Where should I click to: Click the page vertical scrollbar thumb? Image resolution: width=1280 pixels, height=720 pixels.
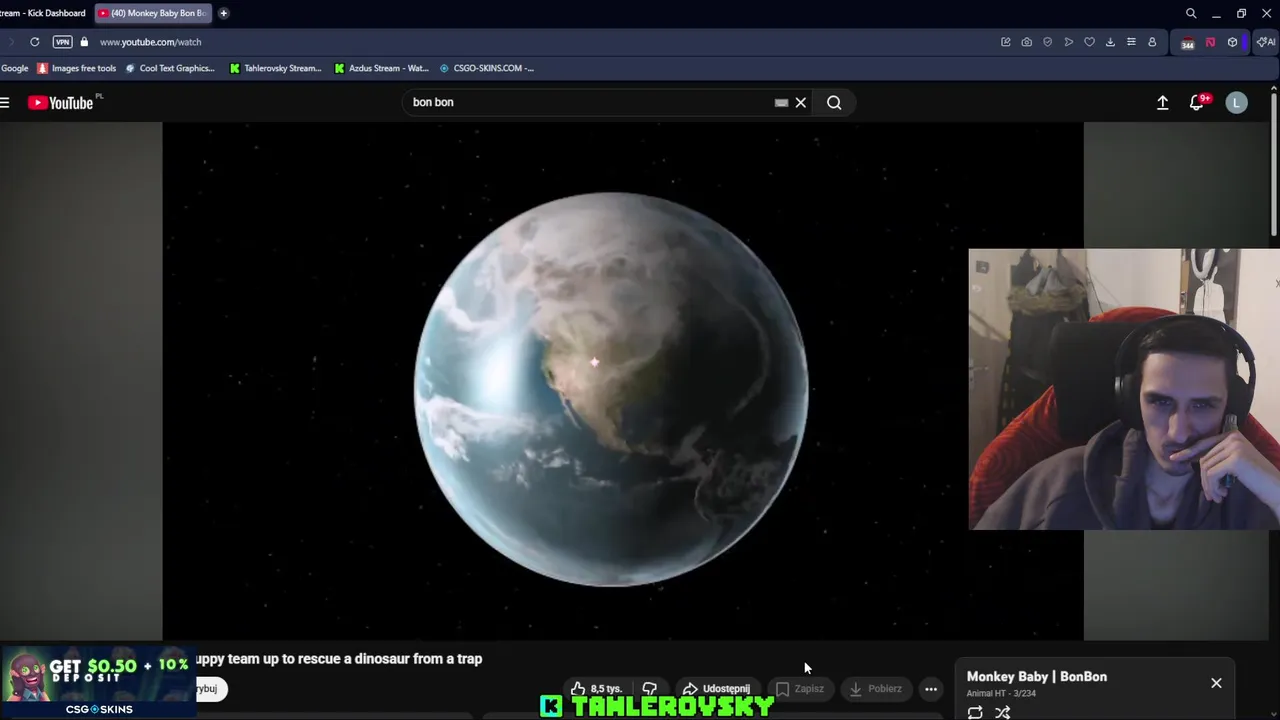1273,165
